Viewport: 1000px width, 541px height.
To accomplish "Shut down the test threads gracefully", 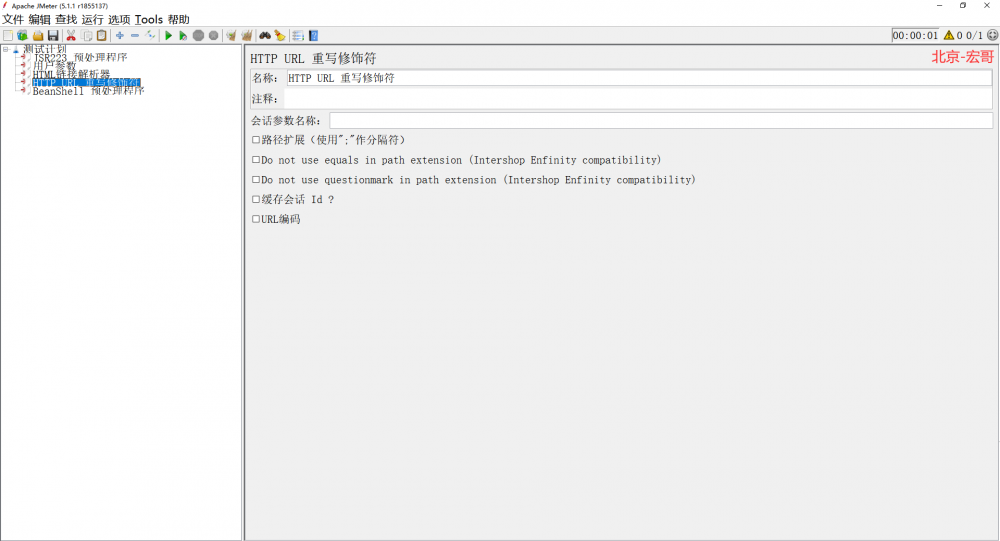I will click(x=214, y=36).
